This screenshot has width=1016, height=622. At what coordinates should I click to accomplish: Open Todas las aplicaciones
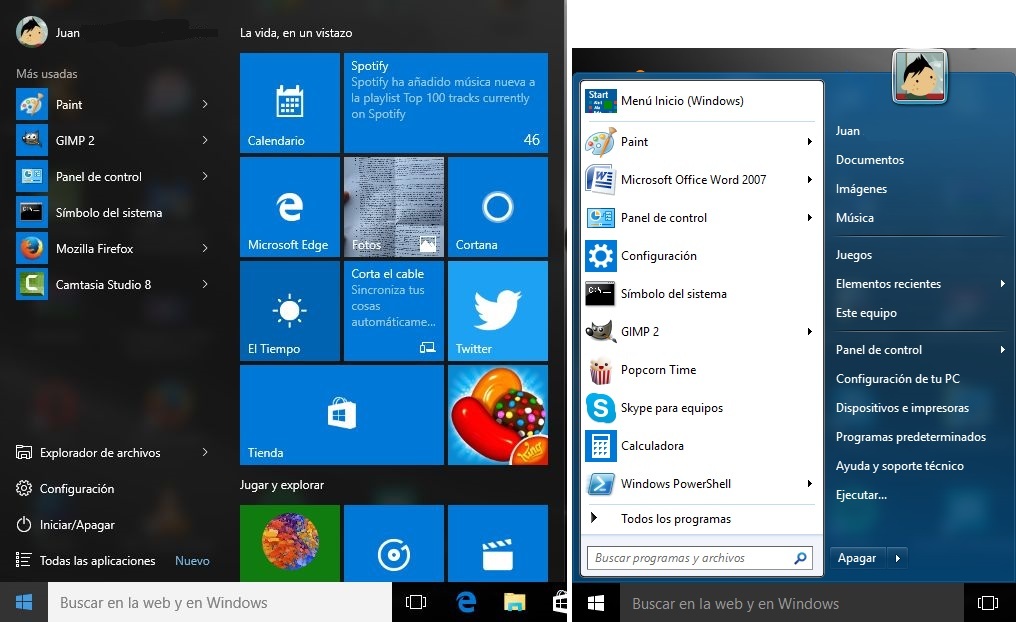86,560
